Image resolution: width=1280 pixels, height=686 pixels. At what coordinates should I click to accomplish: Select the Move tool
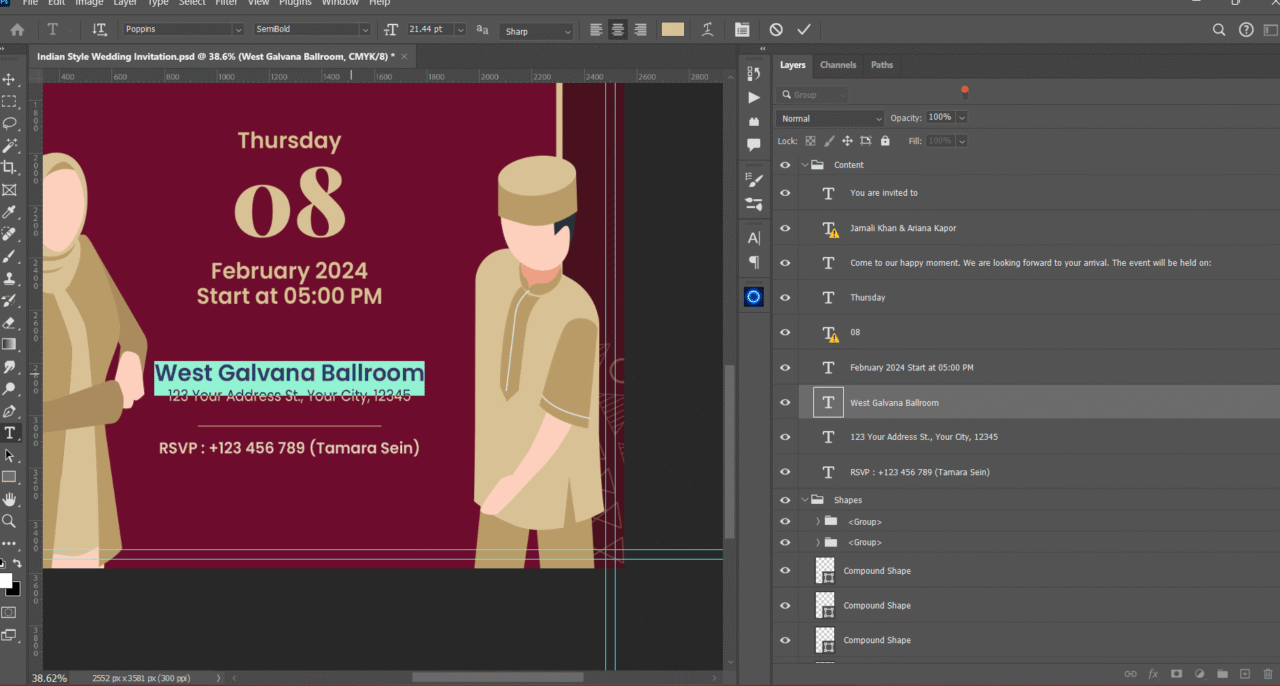9,79
